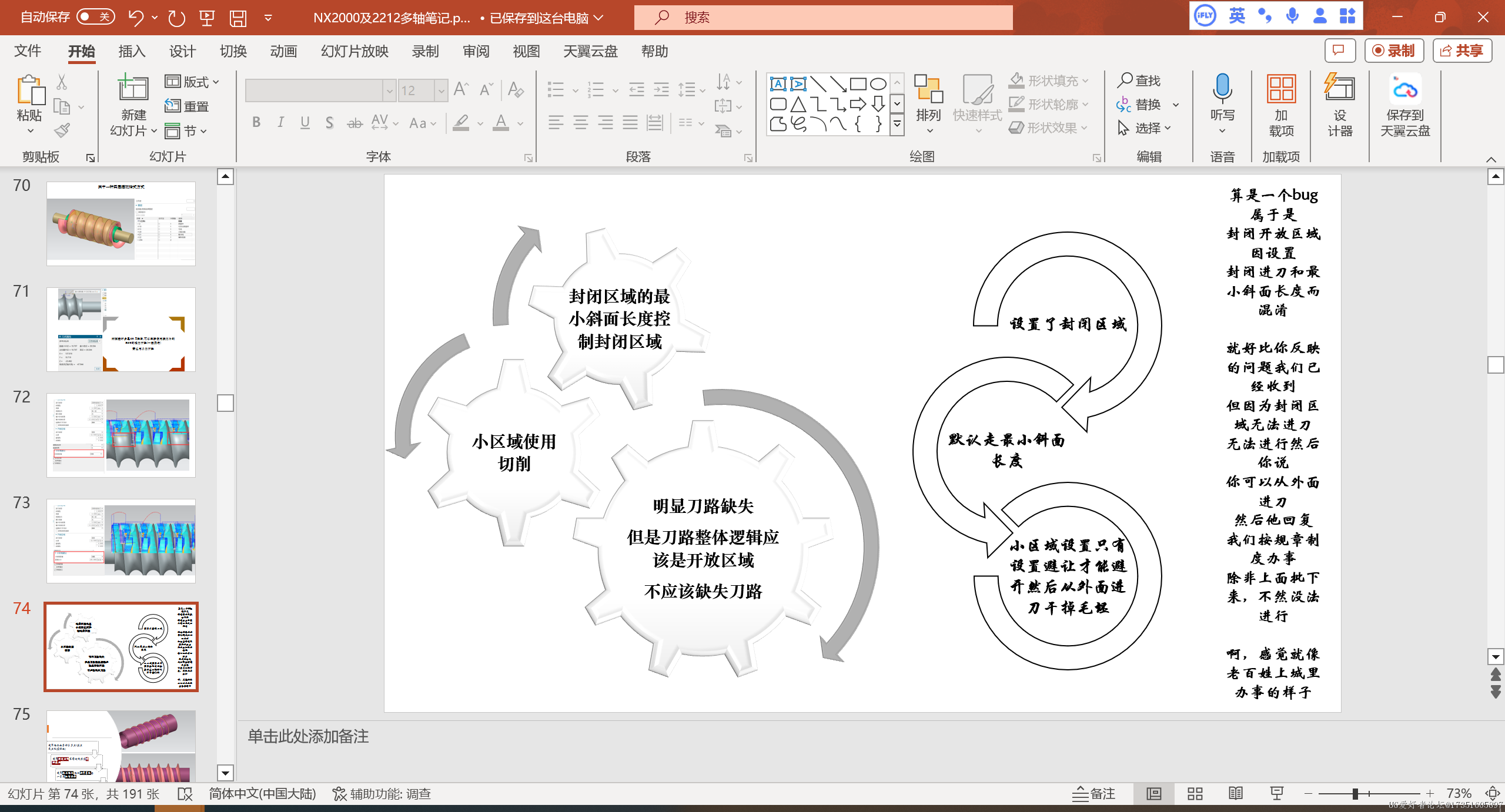Click the Undo arrow icon
The height and width of the screenshot is (812, 1505).
(x=136, y=18)
